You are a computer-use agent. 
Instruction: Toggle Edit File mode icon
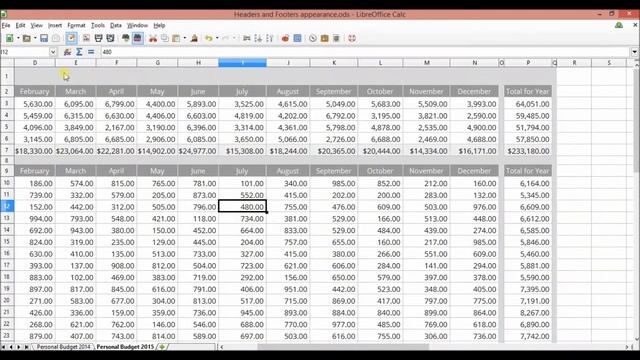pyautogui.click(x=71, y=38)
